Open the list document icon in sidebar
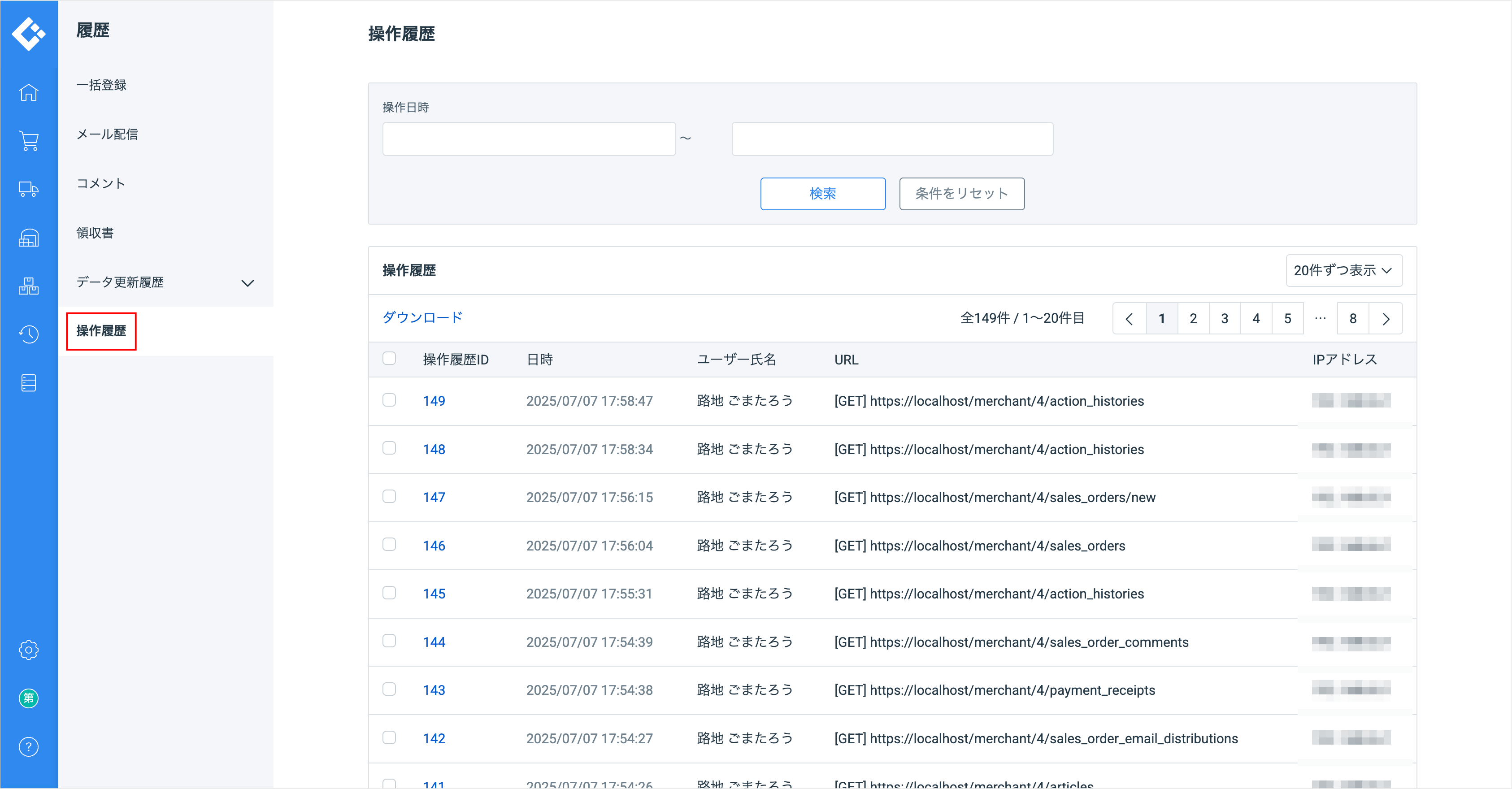The image size is (1512, 789). coord(28,382)
